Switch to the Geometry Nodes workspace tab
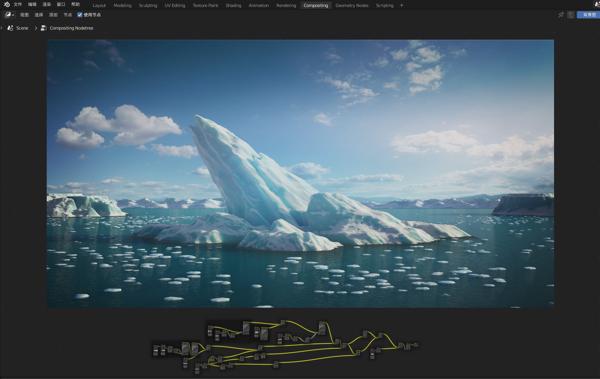The height and width of the screenshot is (379, 600). click(352, 5)
